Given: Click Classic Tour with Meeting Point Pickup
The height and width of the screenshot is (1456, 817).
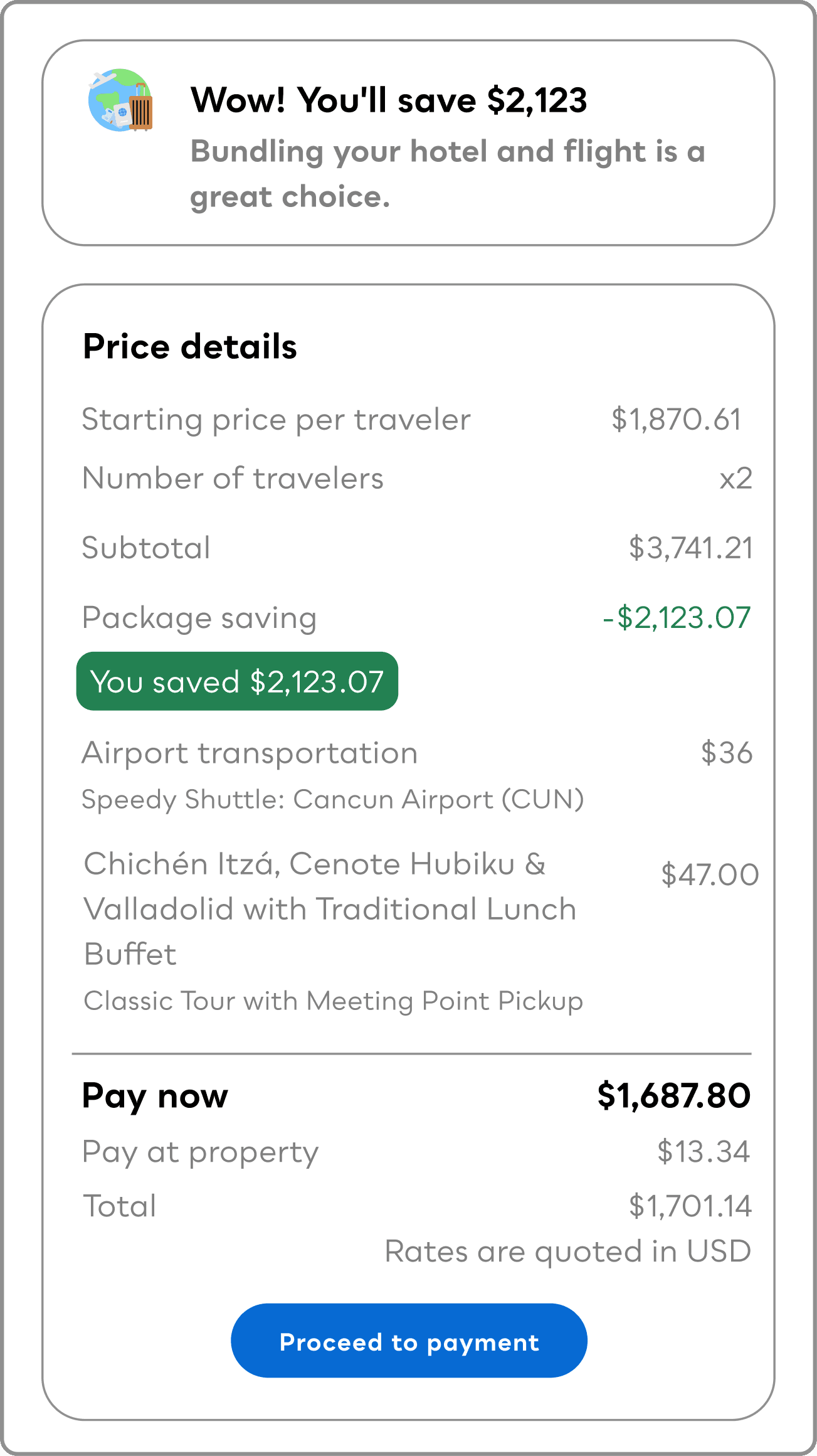Looking at the screenshot, I should [x=333, y=1001].
